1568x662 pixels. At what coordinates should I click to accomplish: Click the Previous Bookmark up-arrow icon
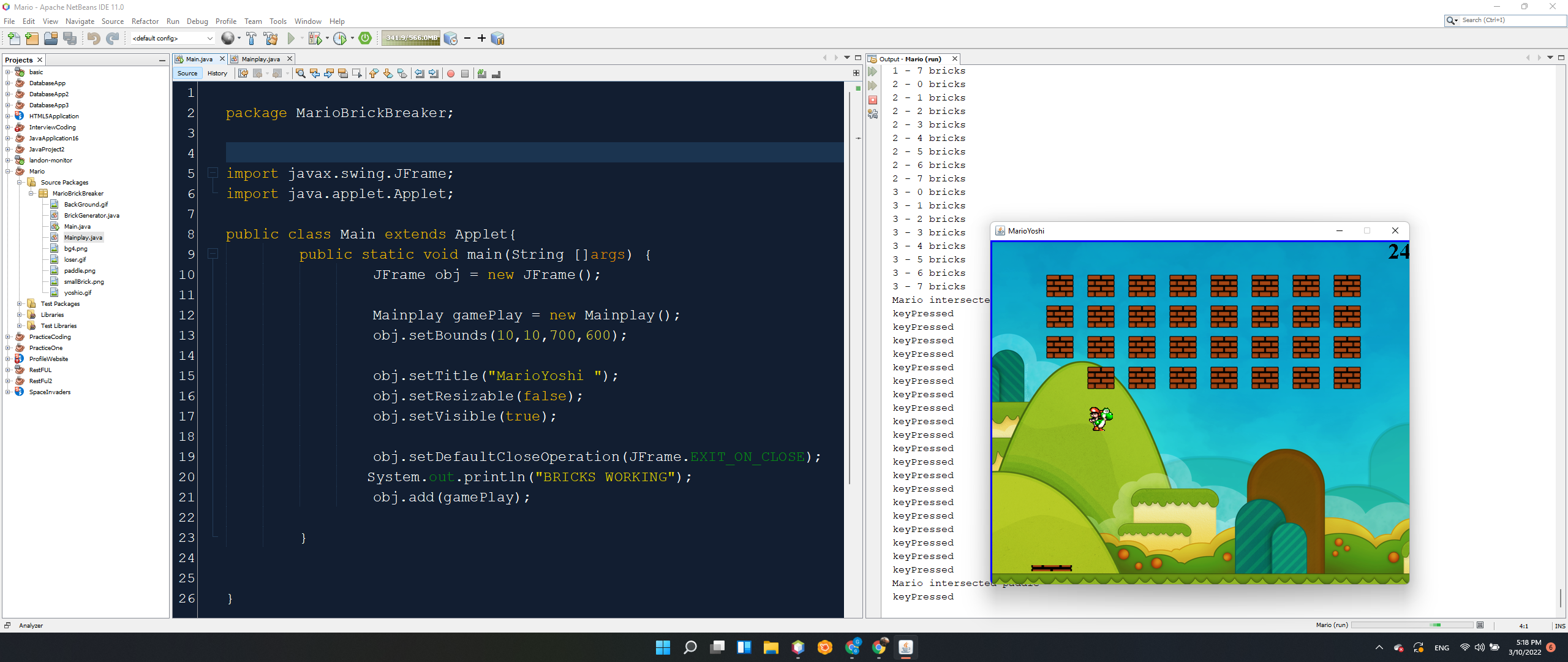[x=374, y=74]
